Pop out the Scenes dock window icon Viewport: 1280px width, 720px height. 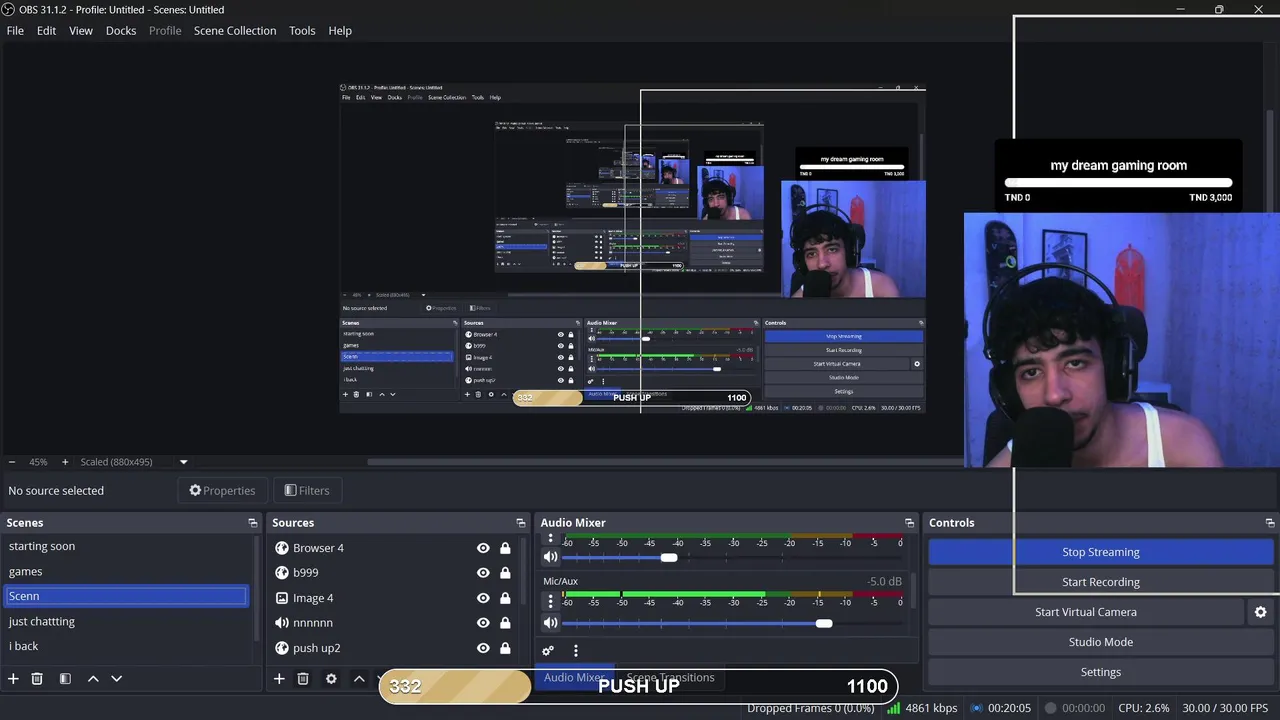click(x=253, y=523)
